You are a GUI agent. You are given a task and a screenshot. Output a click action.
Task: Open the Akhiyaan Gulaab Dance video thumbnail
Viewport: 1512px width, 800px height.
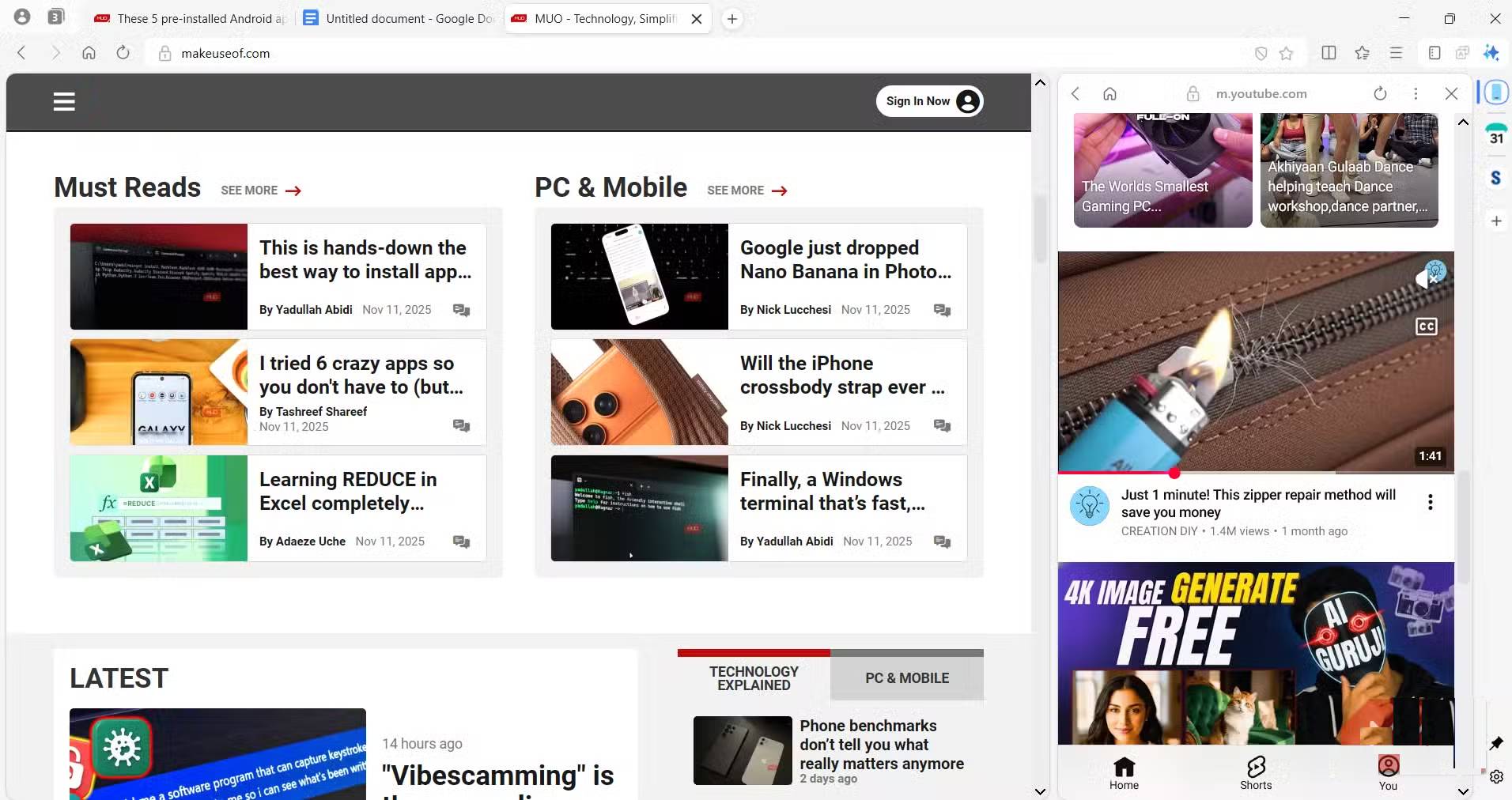(1349, 170)
